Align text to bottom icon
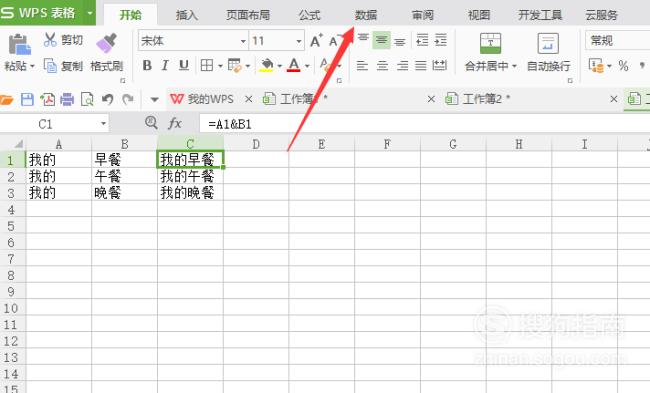This screenshot has height=393, width=650. [x=400, y=41]
